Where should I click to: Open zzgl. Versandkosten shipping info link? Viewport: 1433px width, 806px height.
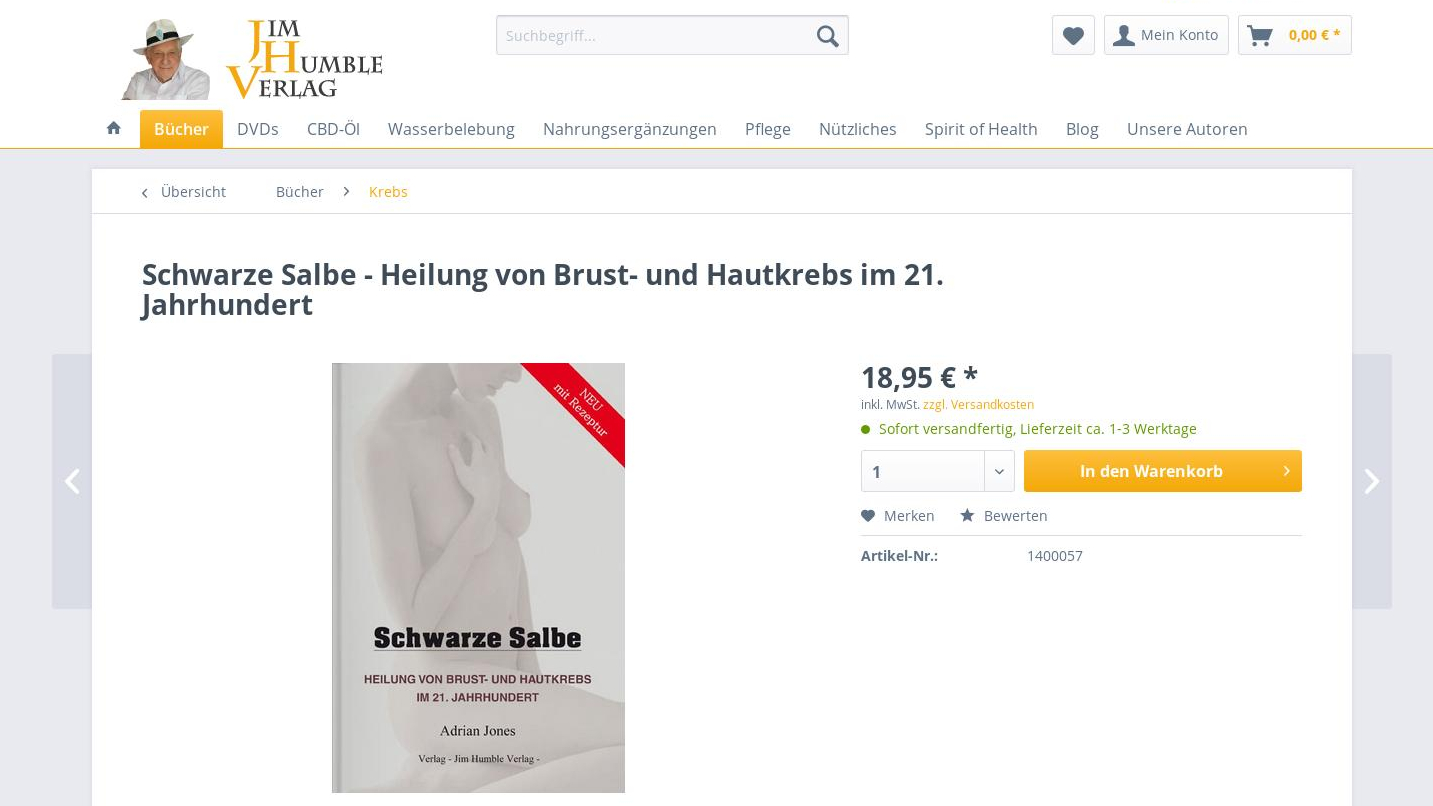[x=978, y=405]
